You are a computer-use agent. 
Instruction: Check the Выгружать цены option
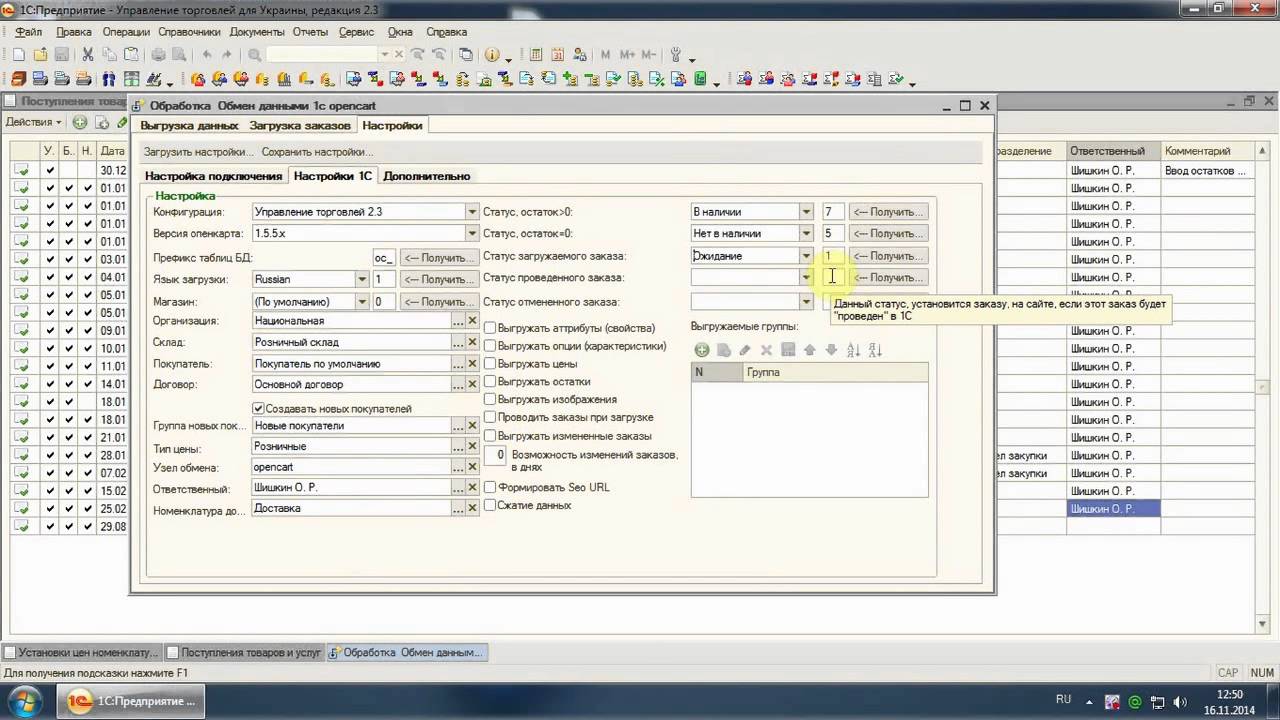(490, 364)
